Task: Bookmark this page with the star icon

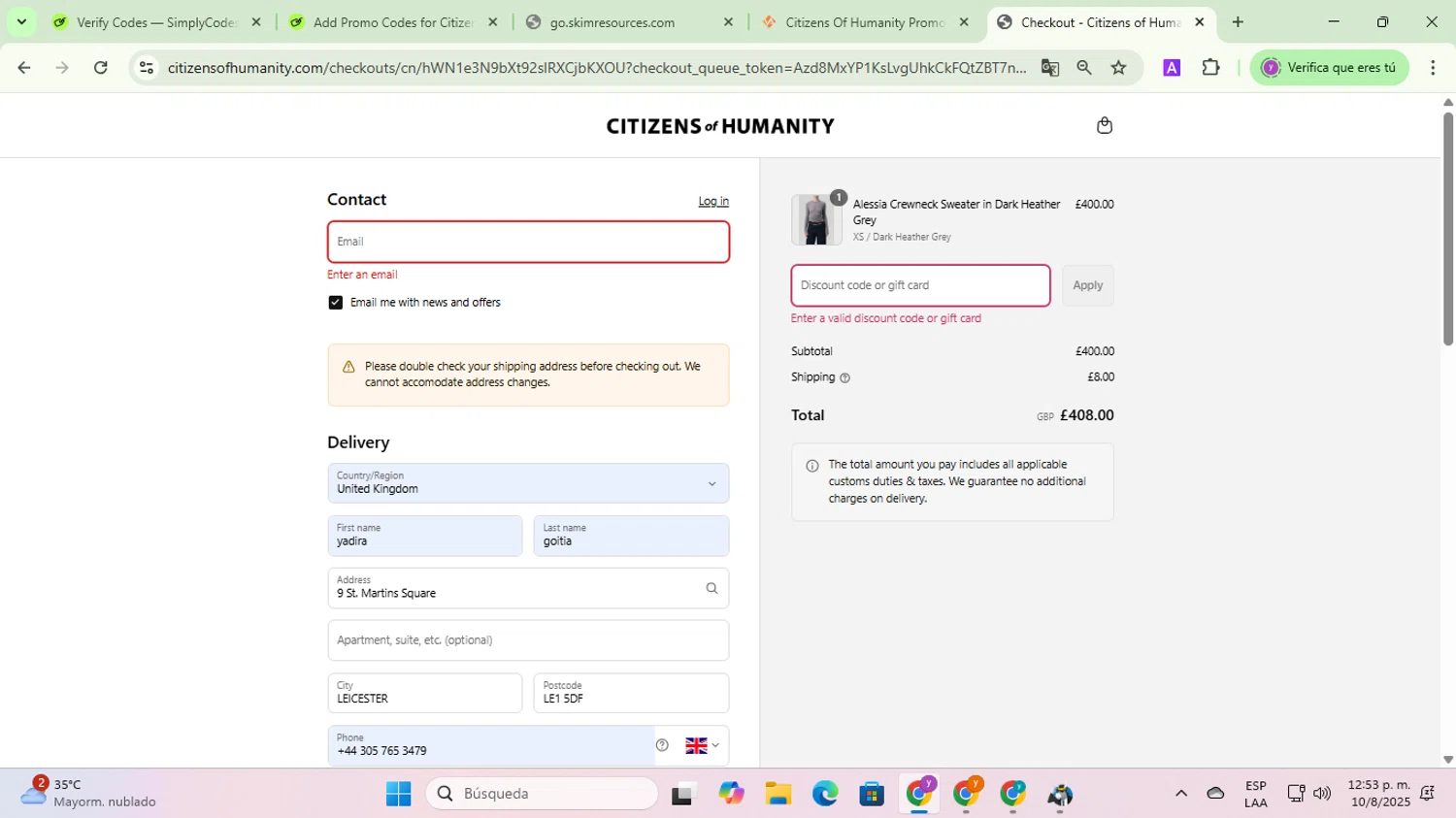Action: pos(1119,68)
